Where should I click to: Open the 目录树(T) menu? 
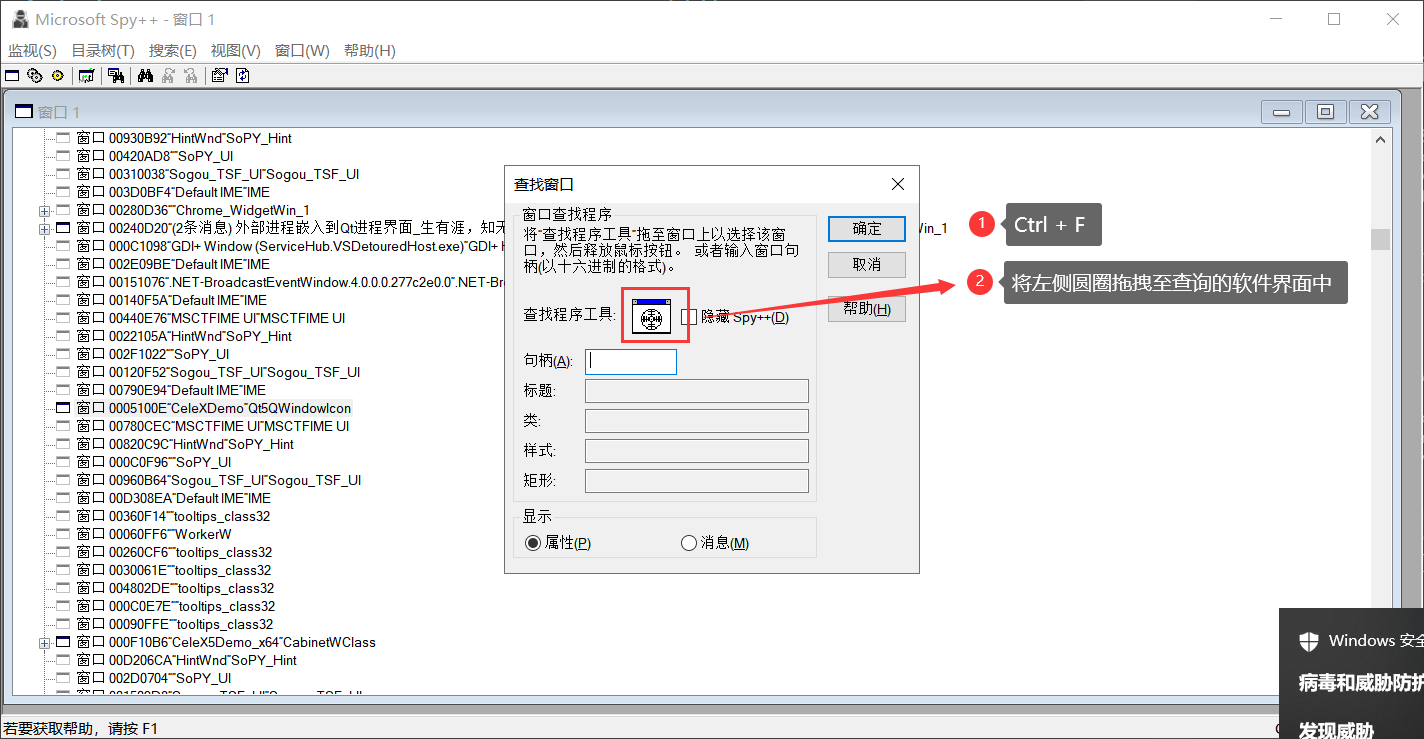tap(103, 51)
